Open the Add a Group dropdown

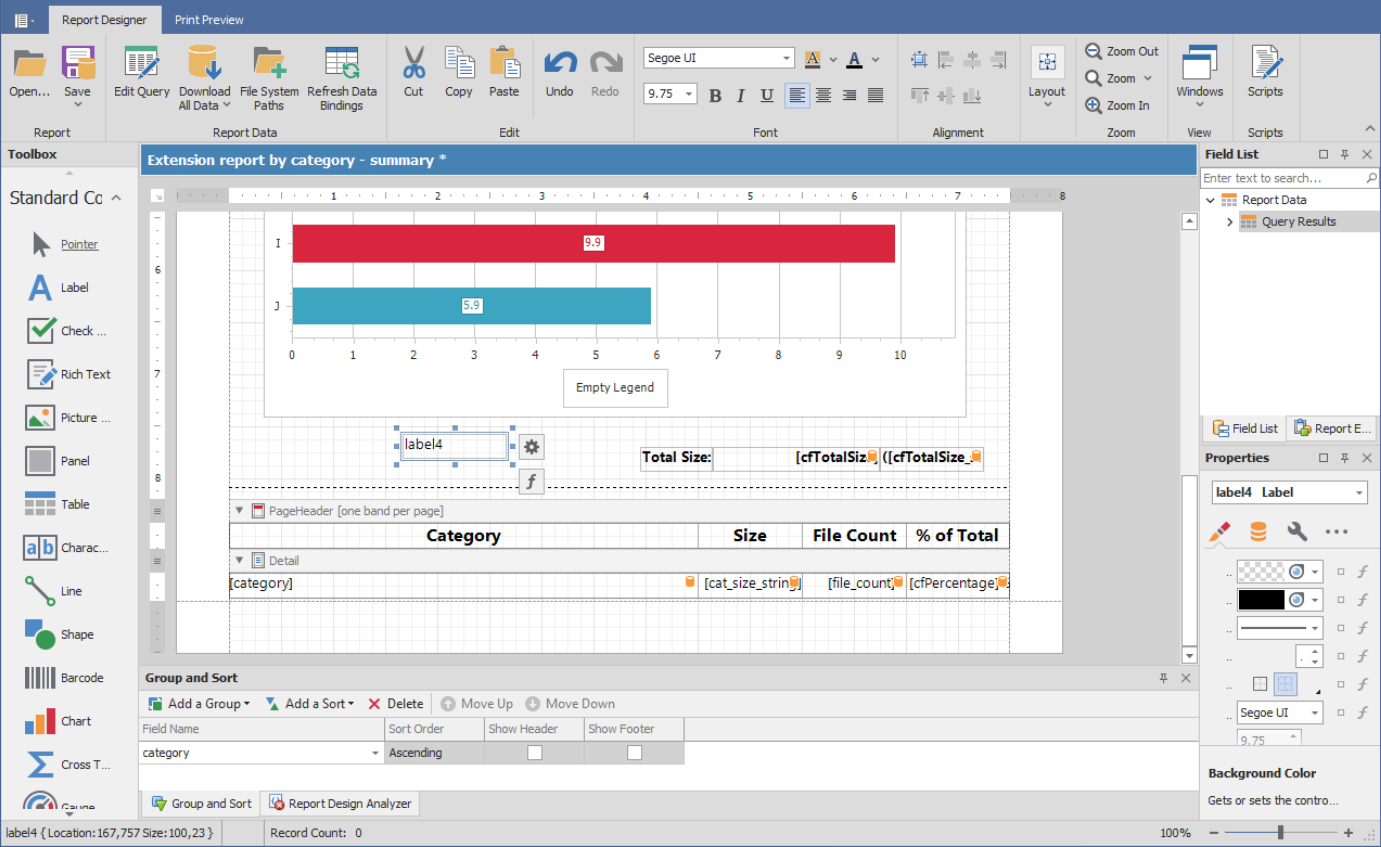[x=199, y=704]
